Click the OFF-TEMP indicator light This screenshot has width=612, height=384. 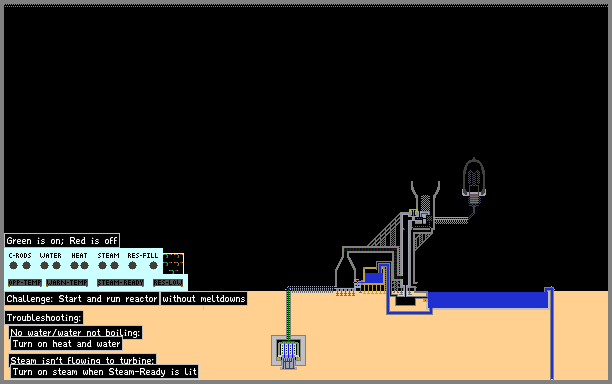coord(25,283)
